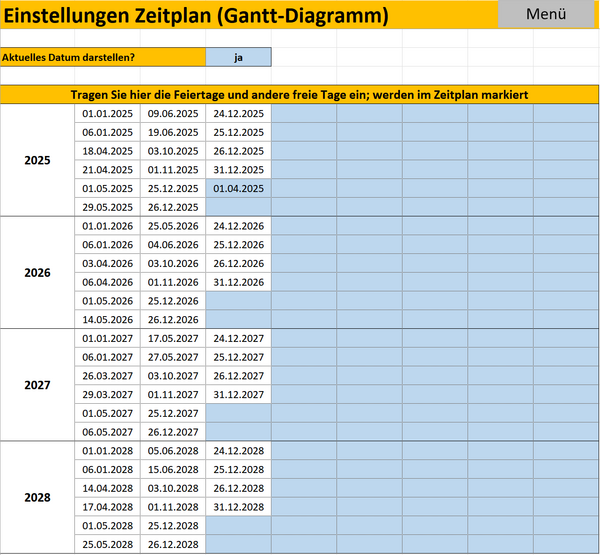The height and width of the screenshot is (555, 600).
Task: Select cell containing 29.05.2025
Action: (x=108, y=207)
